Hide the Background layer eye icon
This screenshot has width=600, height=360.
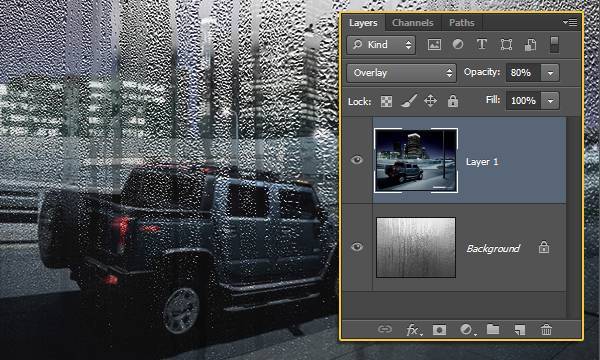point(357,247)
